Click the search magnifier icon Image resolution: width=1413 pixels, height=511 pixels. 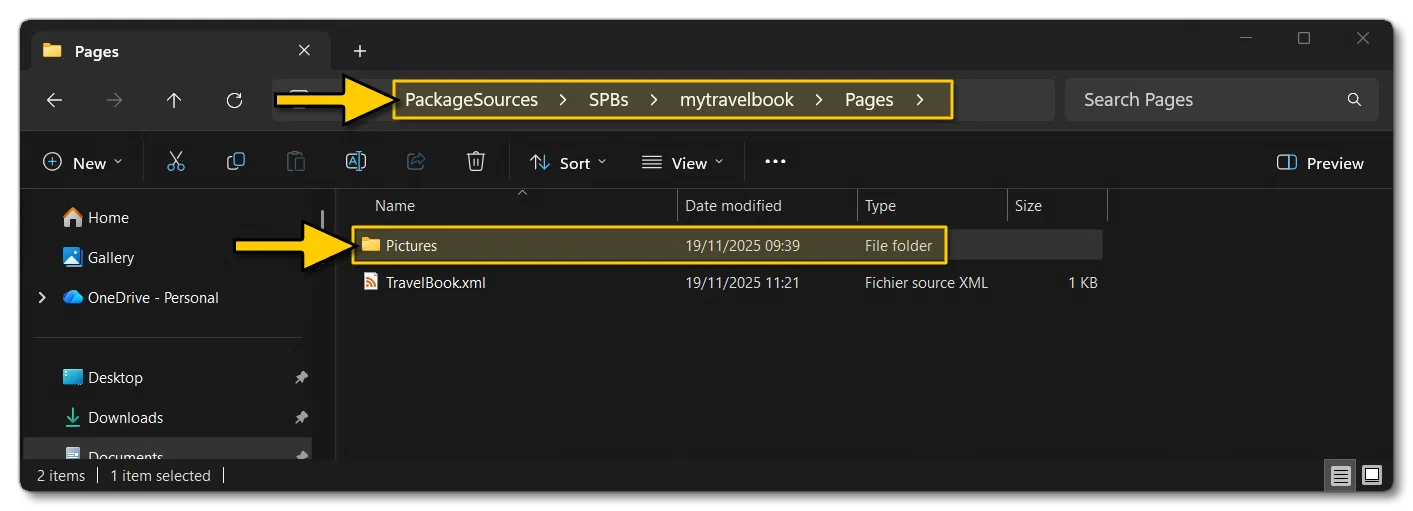click(x=1354, y=100)
